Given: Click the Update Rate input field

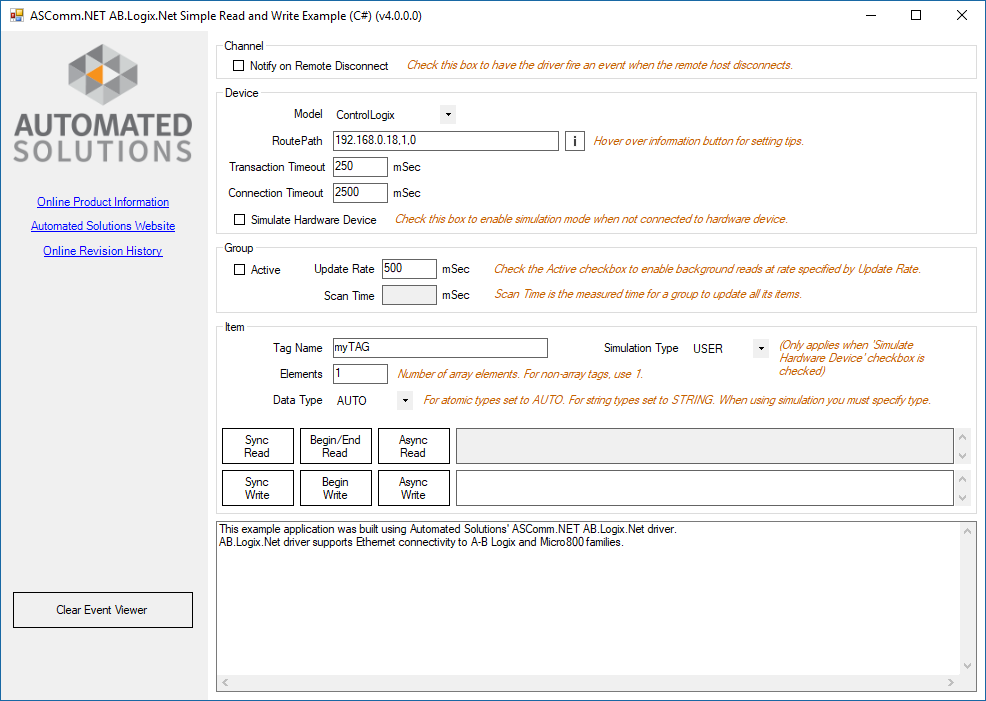Looking at the screenshot, I should point(409,269).
